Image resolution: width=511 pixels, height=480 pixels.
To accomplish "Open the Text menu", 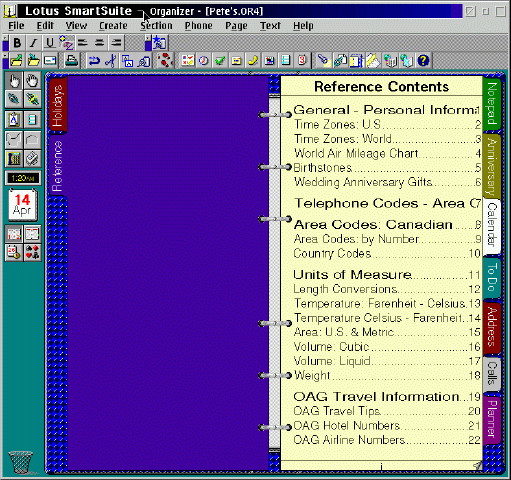I will (270, 26).
